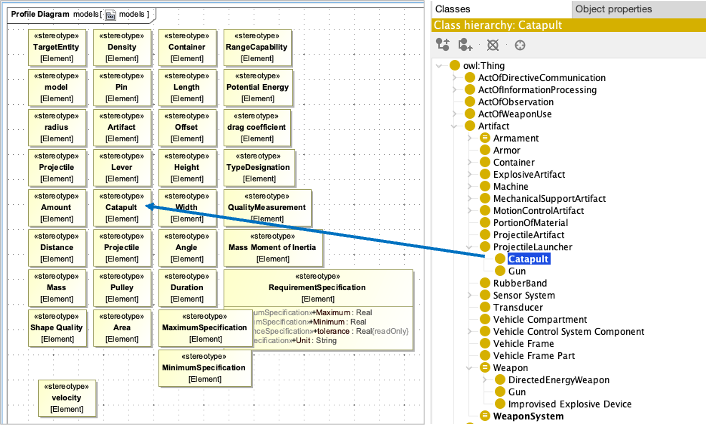Open the Classes tab
This screenshot has width=706, height=425.
point(453,9)
